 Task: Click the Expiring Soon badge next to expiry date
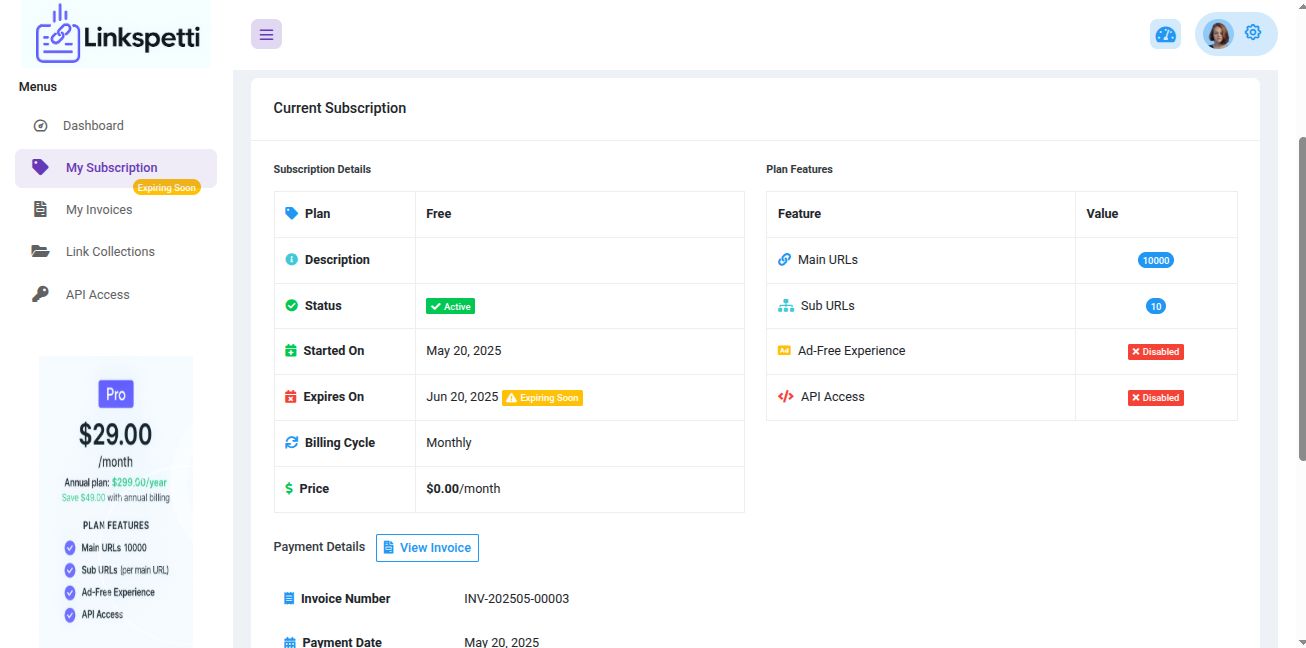tap(542, 398)
